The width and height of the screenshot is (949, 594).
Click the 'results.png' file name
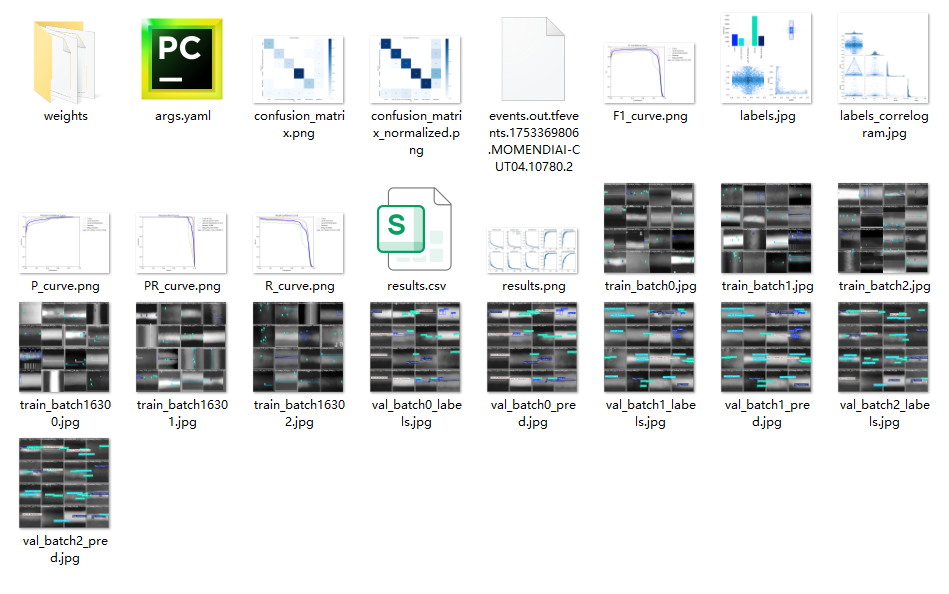coord(533,286)
